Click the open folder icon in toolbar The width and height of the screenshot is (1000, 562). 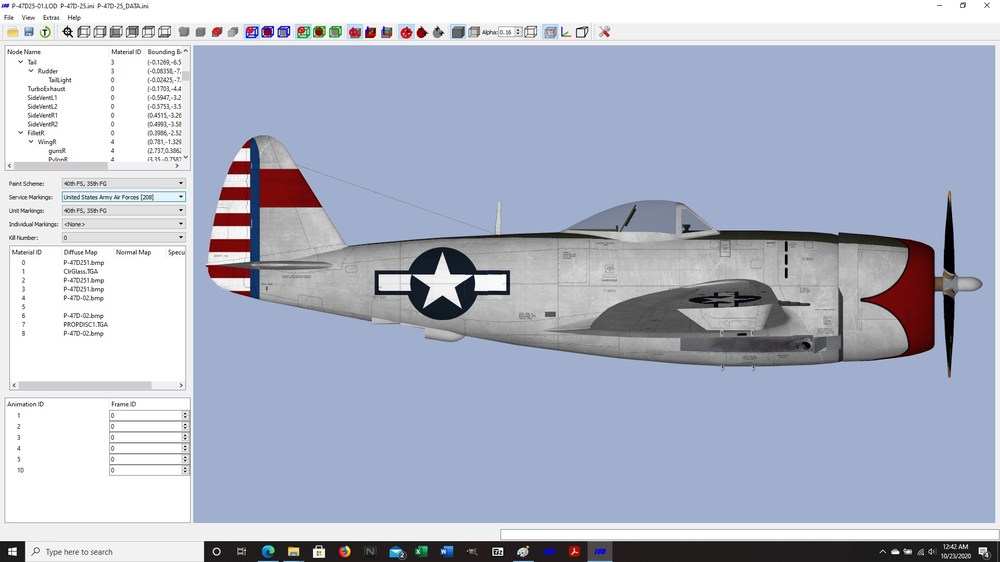[x=13, y=32]
